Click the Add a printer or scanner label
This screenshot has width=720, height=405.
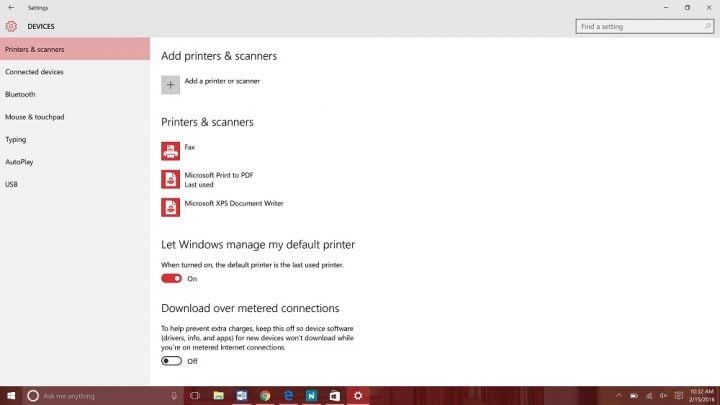click(x=222, y=81)
